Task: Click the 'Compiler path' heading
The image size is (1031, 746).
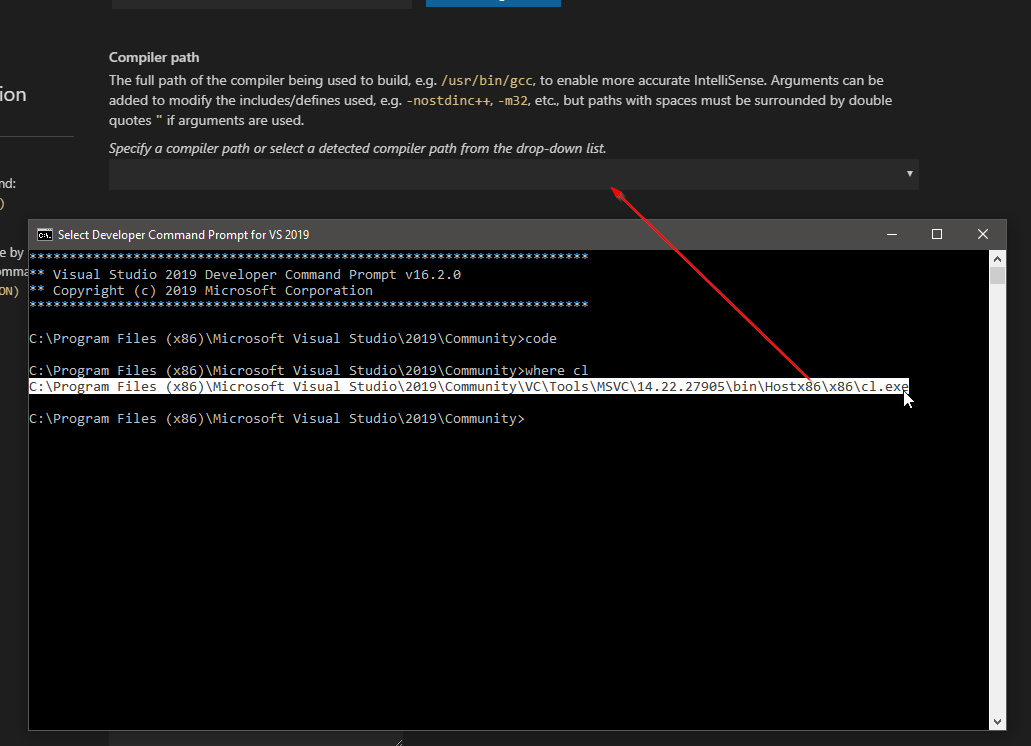Action: (x=154, y=57)
